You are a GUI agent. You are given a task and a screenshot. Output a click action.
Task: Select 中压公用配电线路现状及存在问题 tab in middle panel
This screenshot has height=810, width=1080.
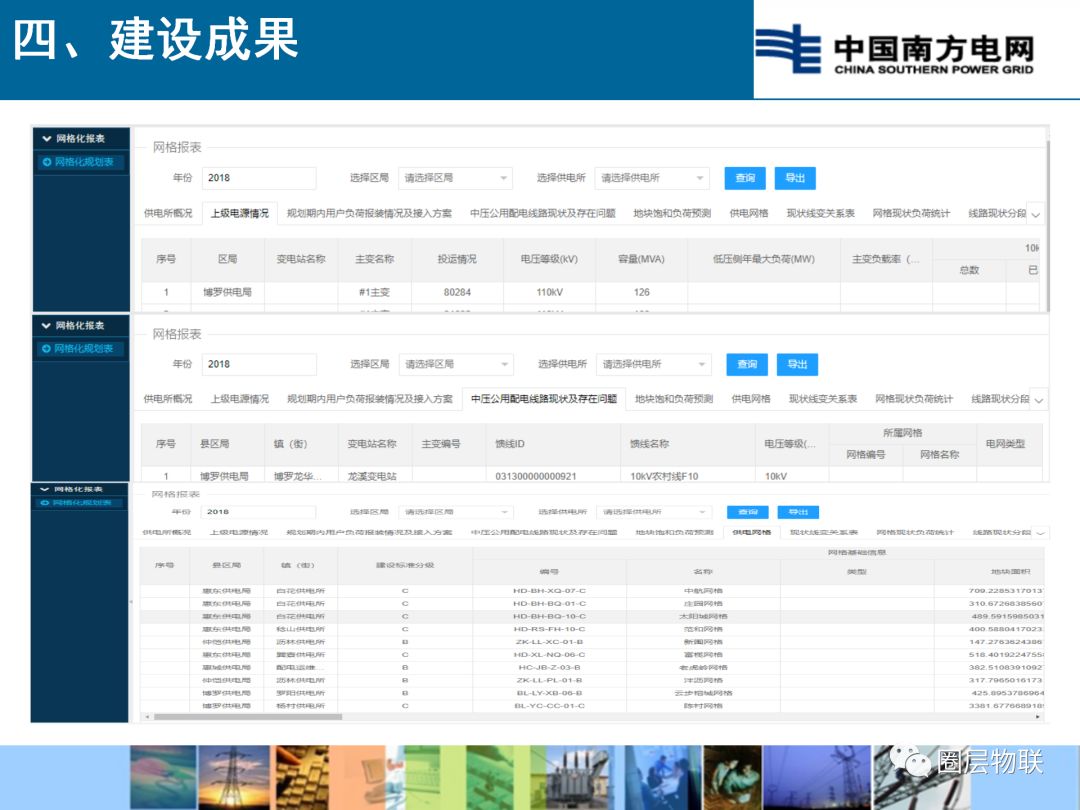tap(543, 399)
